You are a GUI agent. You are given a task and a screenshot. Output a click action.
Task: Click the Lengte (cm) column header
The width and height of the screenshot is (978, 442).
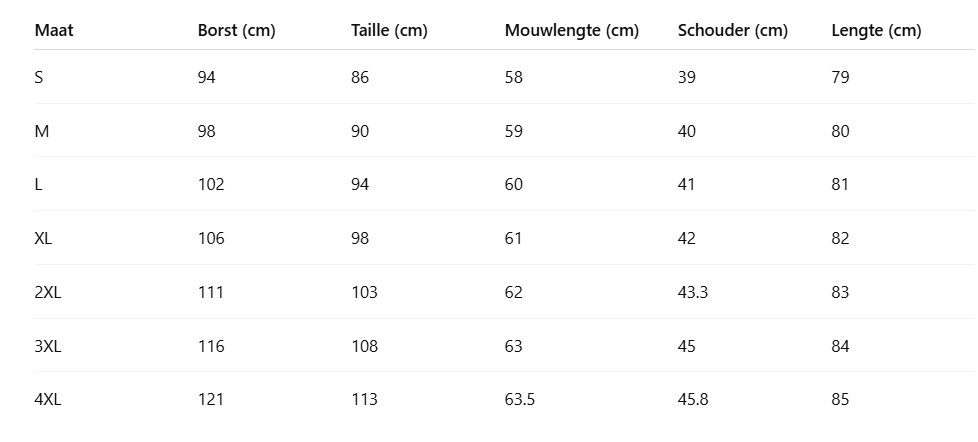coord(876,30)
